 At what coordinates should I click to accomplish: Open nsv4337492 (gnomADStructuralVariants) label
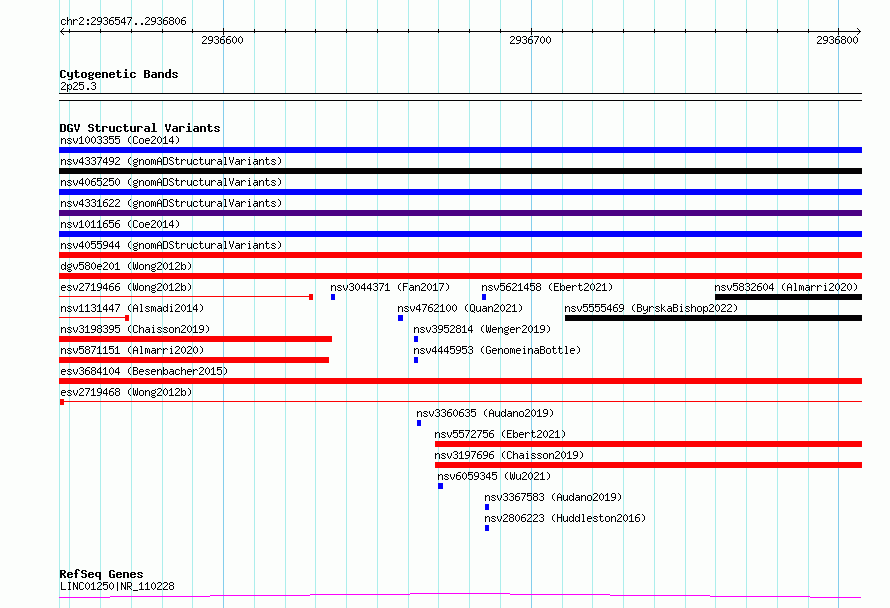(x=171, y=161)
